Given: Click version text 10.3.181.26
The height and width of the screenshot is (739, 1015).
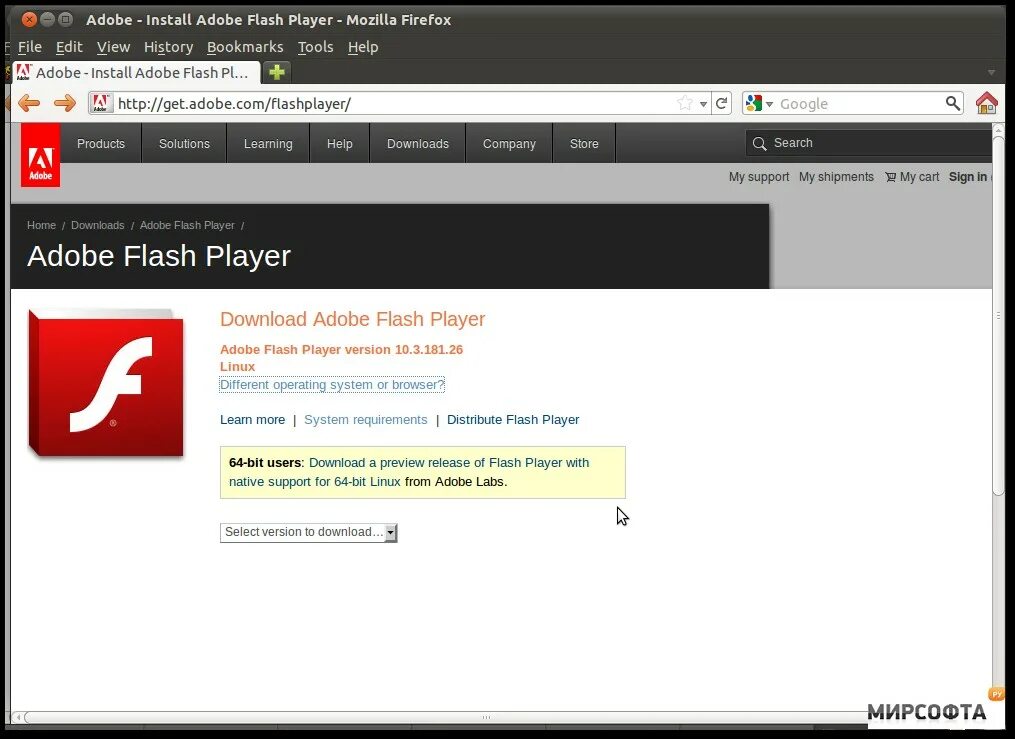Looking at the screenshot, I should [429, 349].
